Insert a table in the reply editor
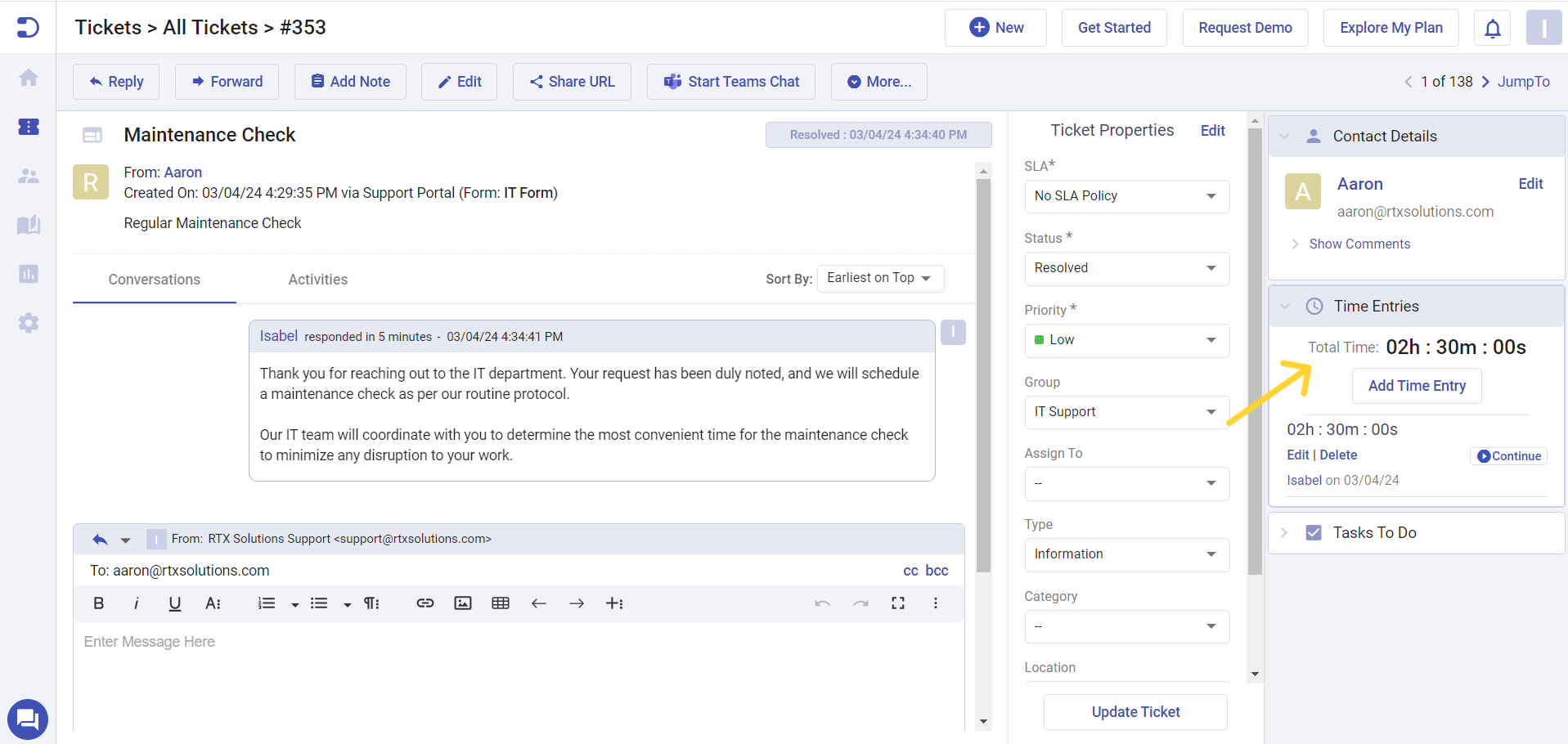The image size is (1568, 744). 500,603
